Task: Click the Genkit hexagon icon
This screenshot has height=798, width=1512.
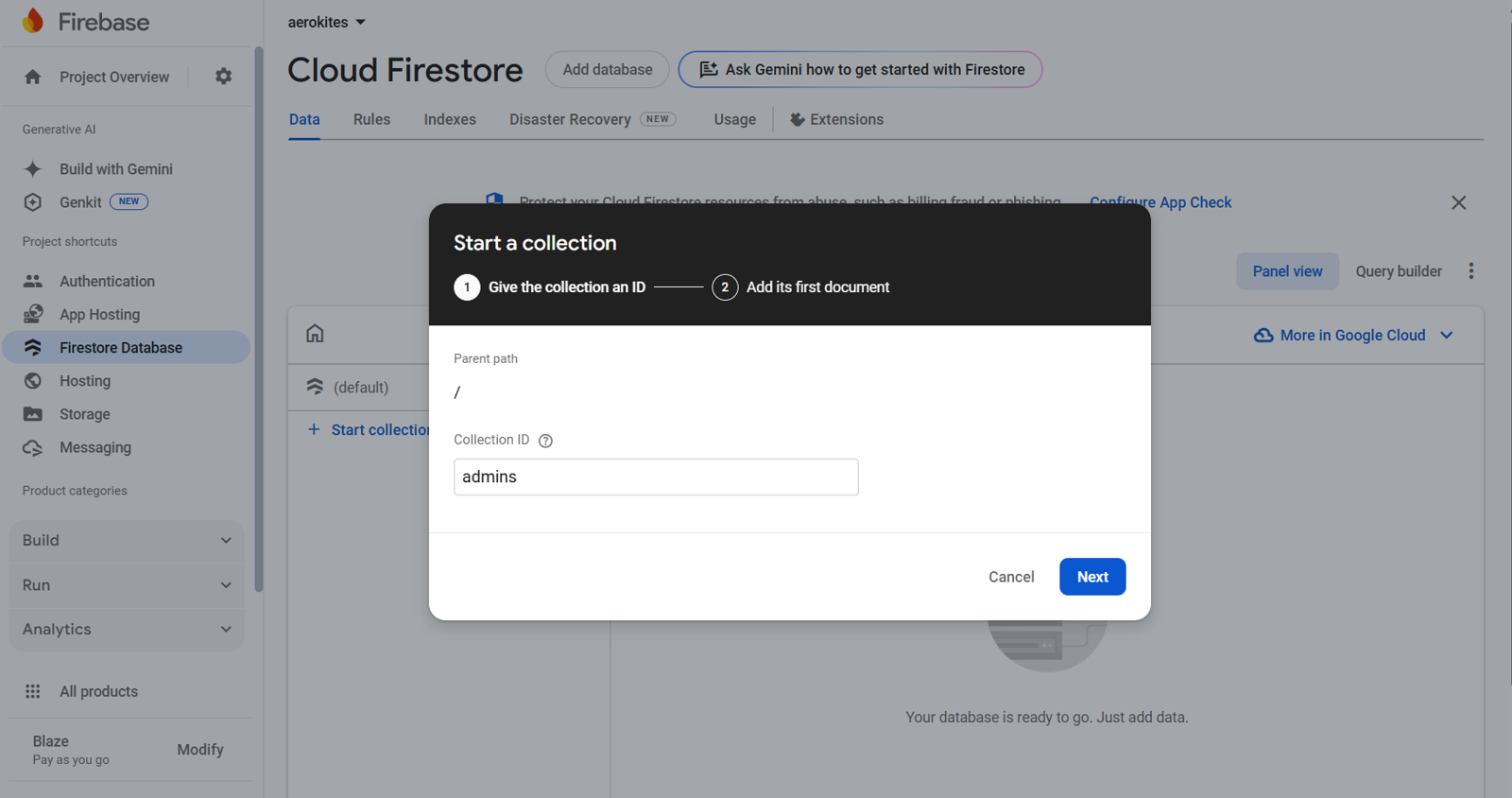Action: [x=33, y=202]
